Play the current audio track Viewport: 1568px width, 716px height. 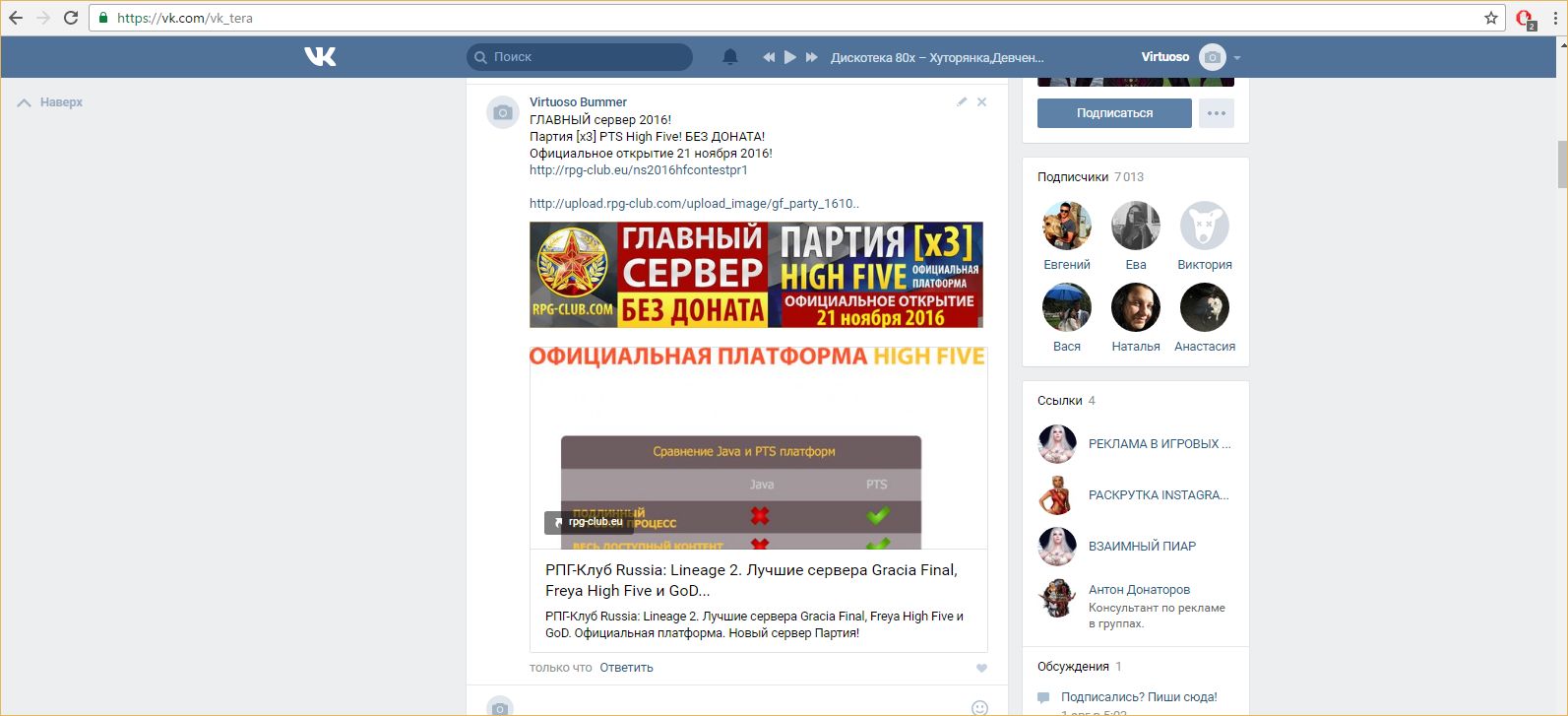pos(789,57)
